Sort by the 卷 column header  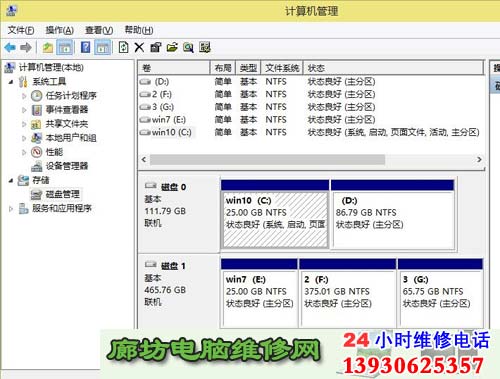tap(174, 68)
